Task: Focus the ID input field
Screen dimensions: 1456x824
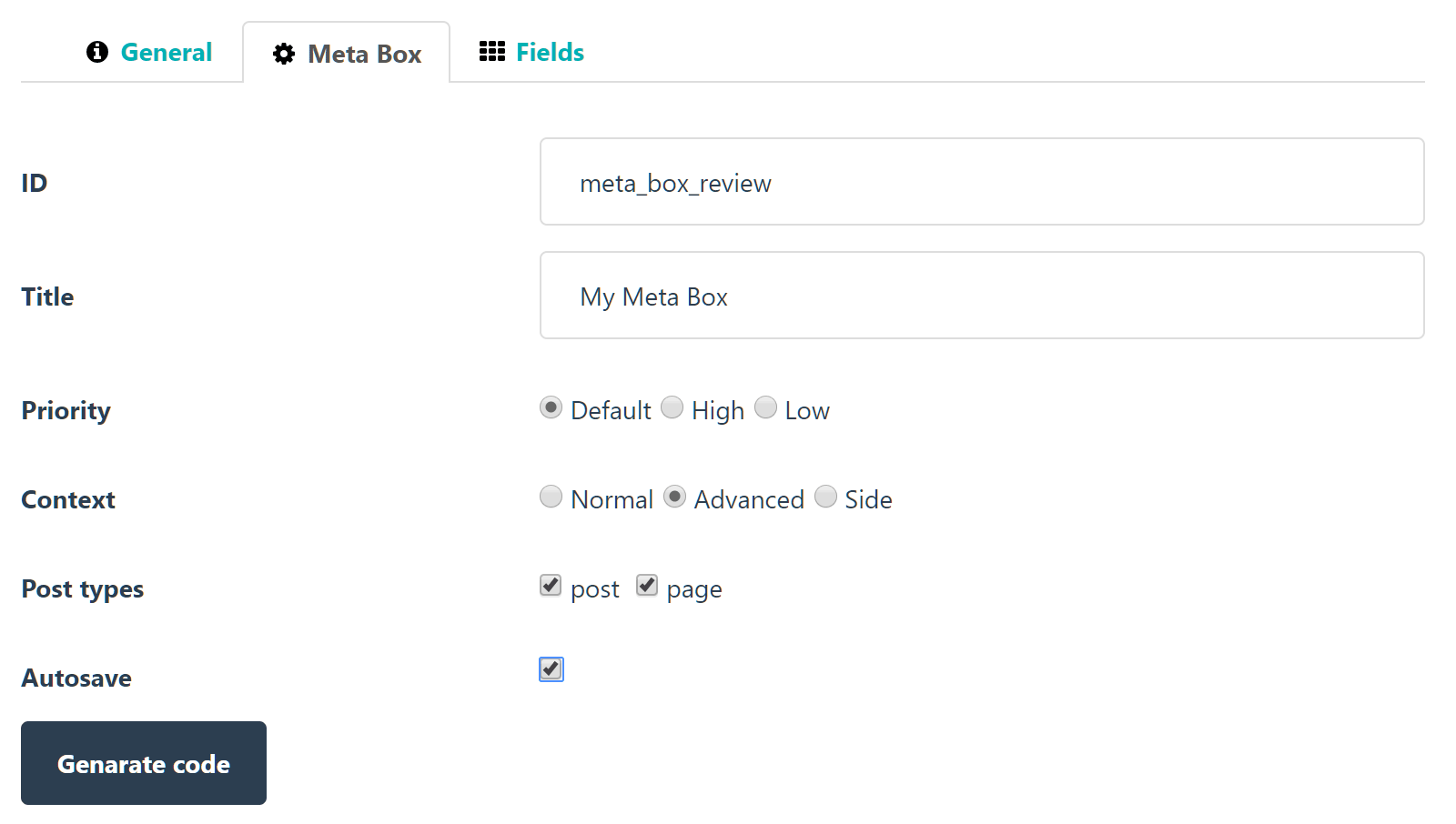Action: tap(981, 182)
